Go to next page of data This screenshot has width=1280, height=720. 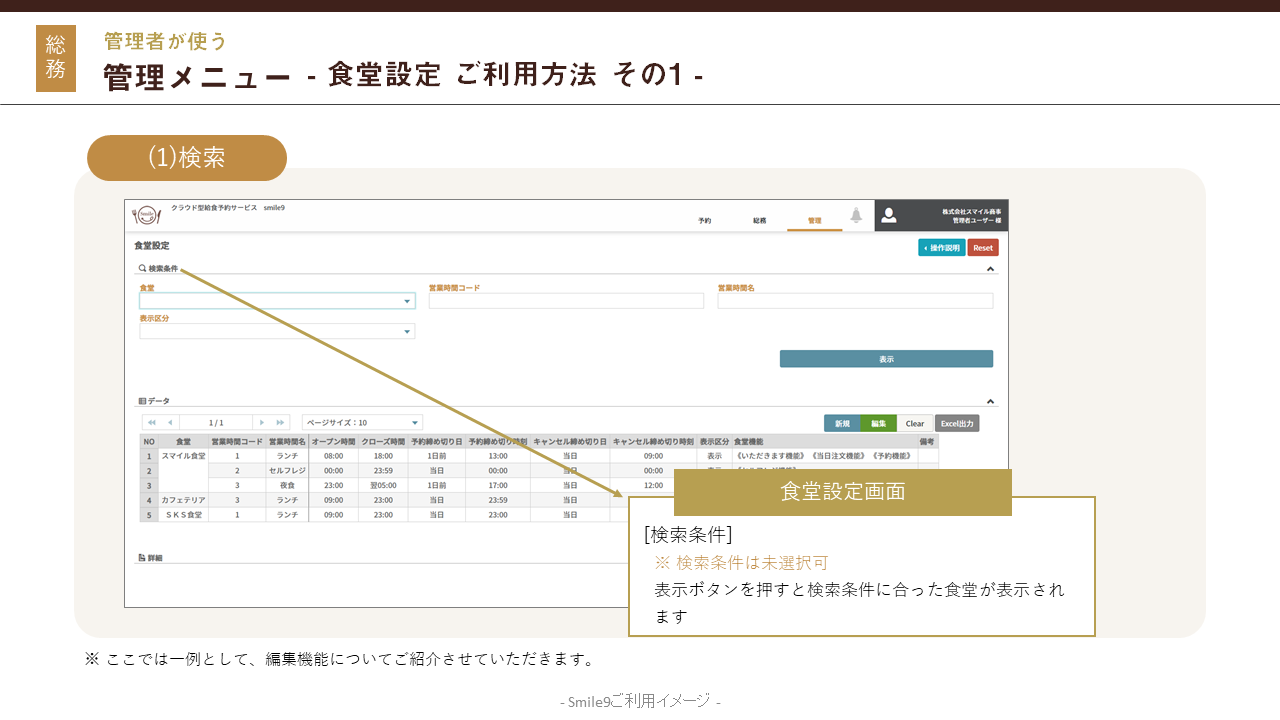coord(262,423)
